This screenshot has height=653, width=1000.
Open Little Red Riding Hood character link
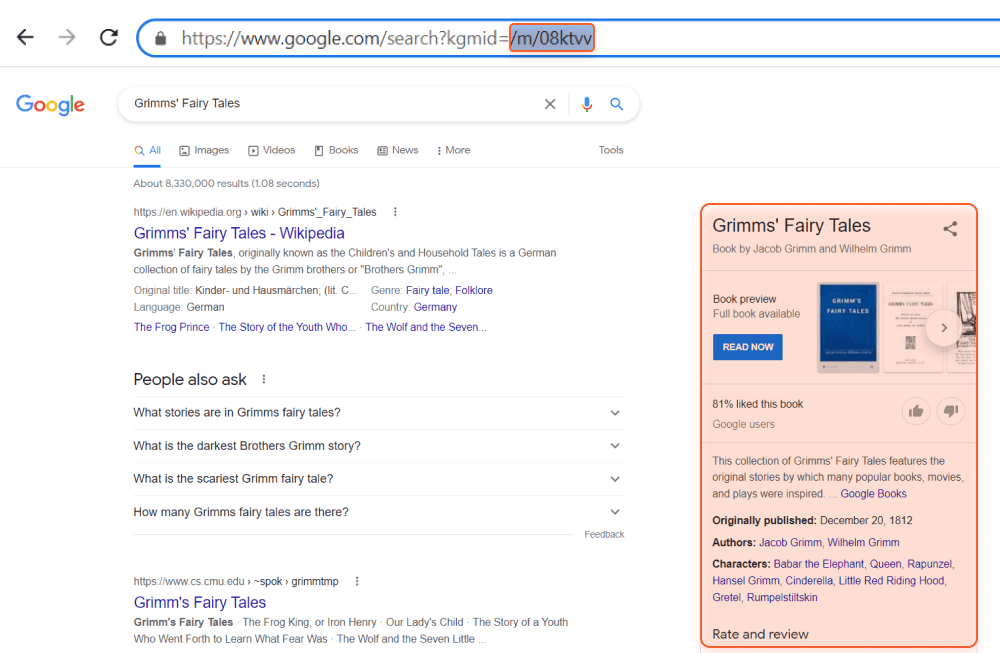click(892, 581)
